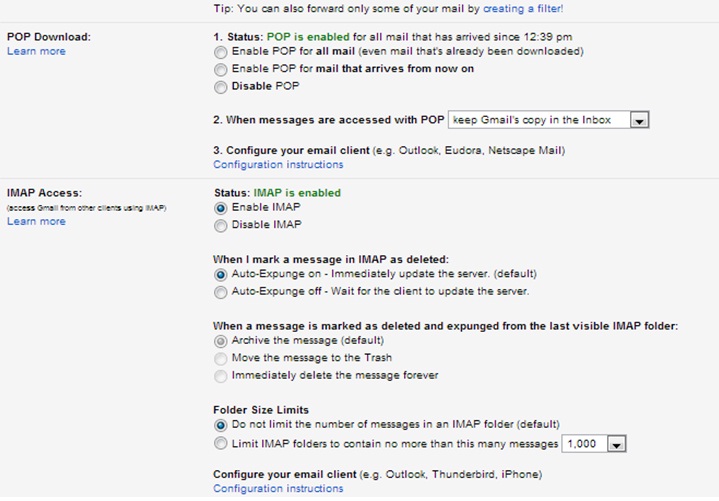Image resolution: width=719 pixels, height=501 pixels.
Task: Choose Archive the message option
Action: 220,341
